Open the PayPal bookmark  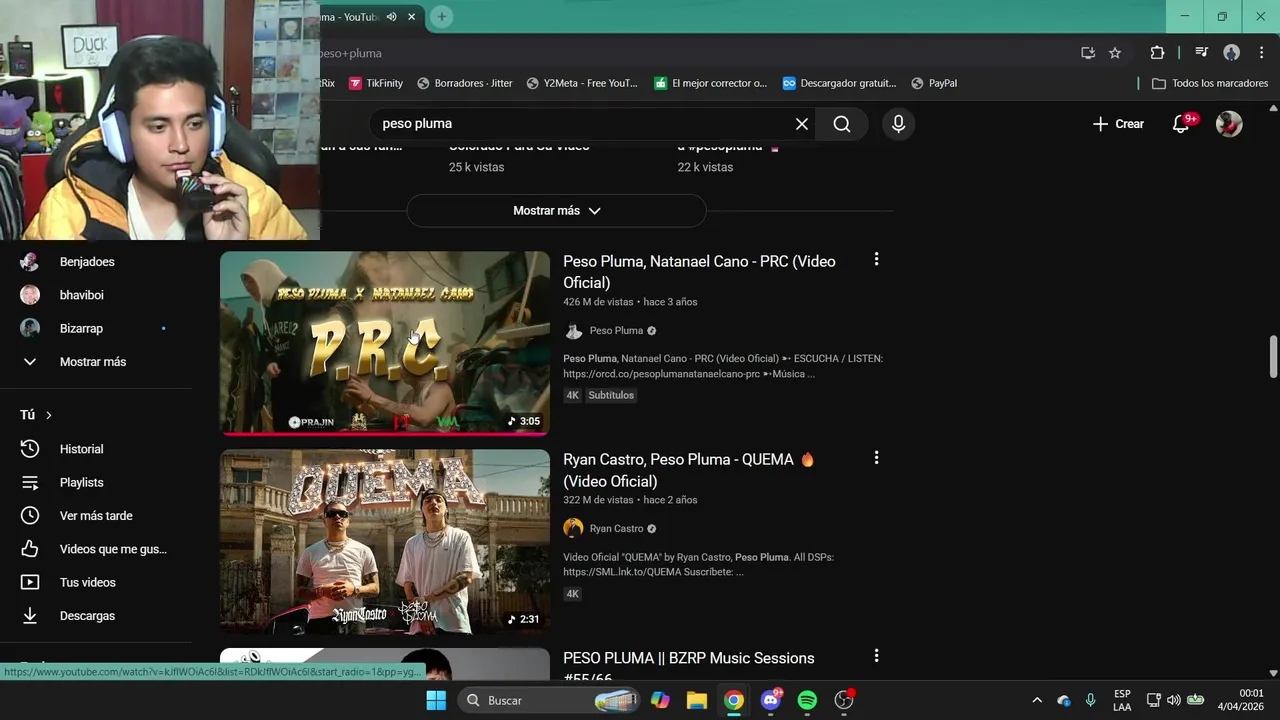coord(934,83)
